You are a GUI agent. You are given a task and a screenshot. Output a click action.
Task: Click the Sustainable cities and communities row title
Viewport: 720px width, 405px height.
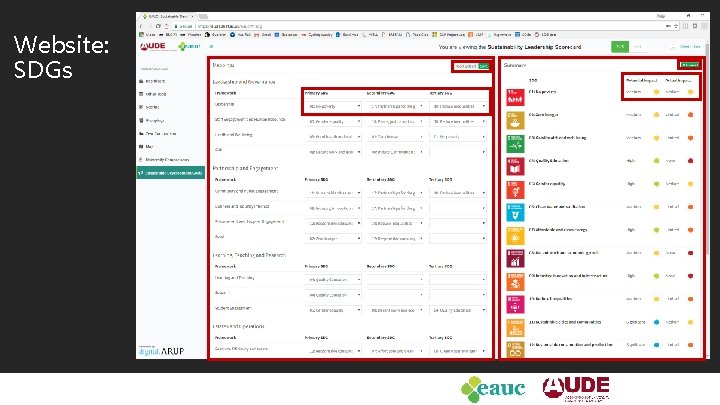pyautogui.click(x=565, y=322)
